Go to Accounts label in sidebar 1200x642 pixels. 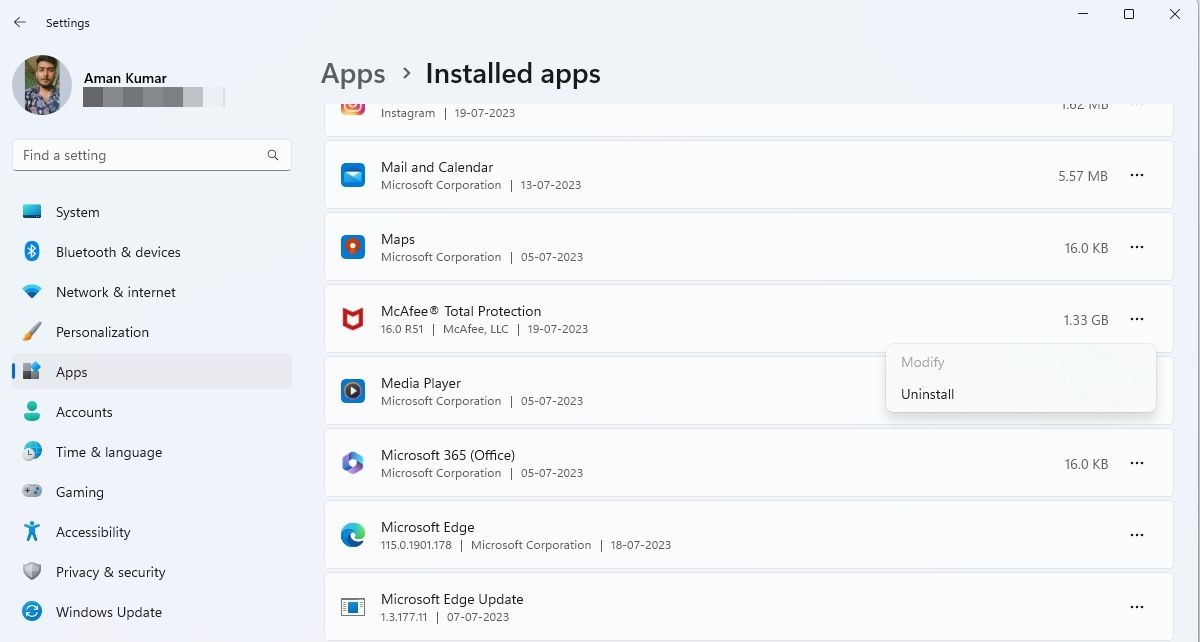[x=84, y=412]
